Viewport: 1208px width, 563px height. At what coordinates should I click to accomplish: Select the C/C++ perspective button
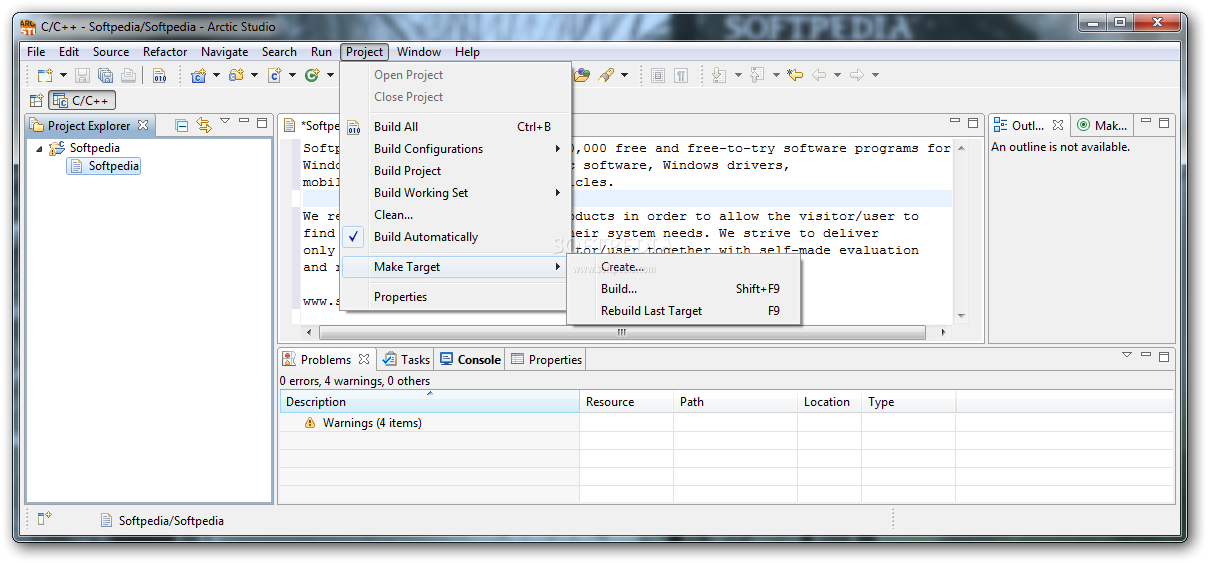click(x=83, y=100)
